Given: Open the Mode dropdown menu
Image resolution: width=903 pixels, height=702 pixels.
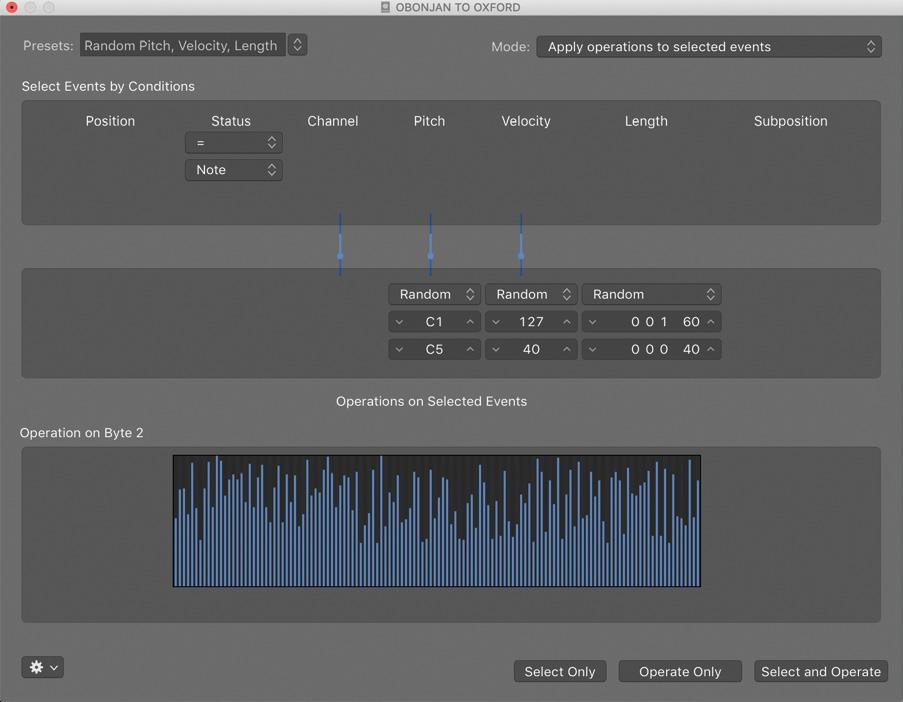Looking at the screenshot, I should pos(708,47).
